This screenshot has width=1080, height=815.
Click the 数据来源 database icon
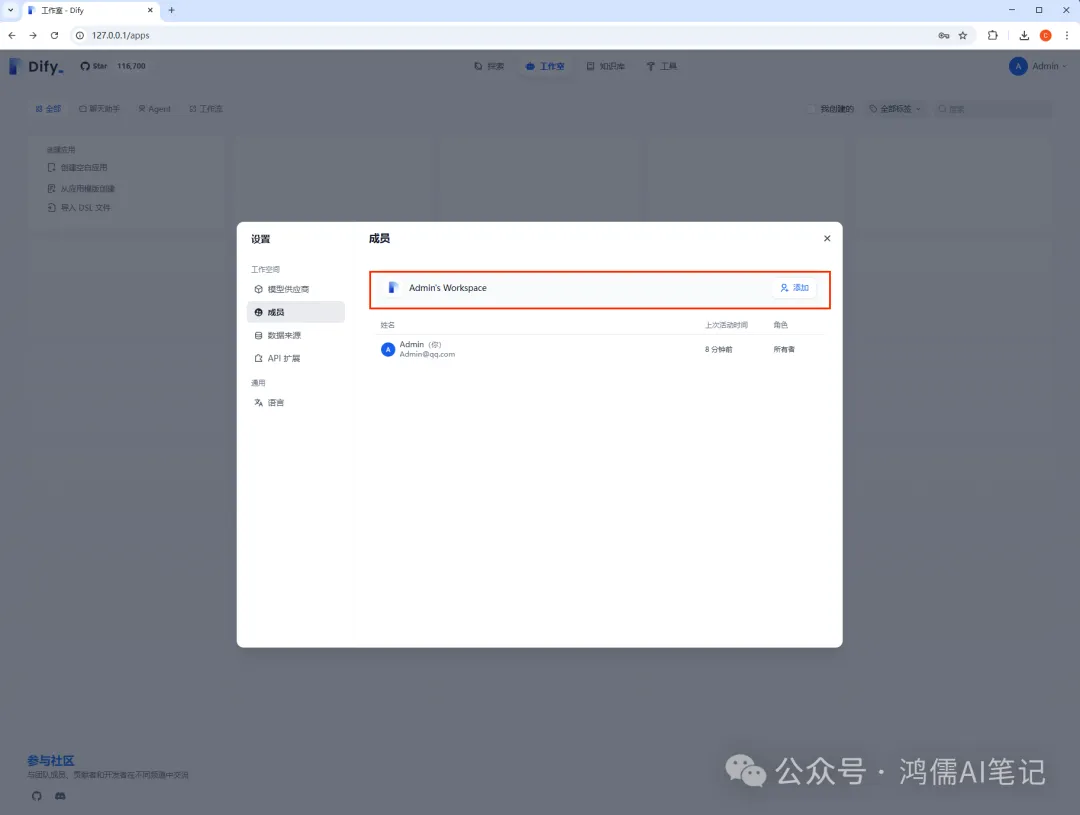point(258,336)
